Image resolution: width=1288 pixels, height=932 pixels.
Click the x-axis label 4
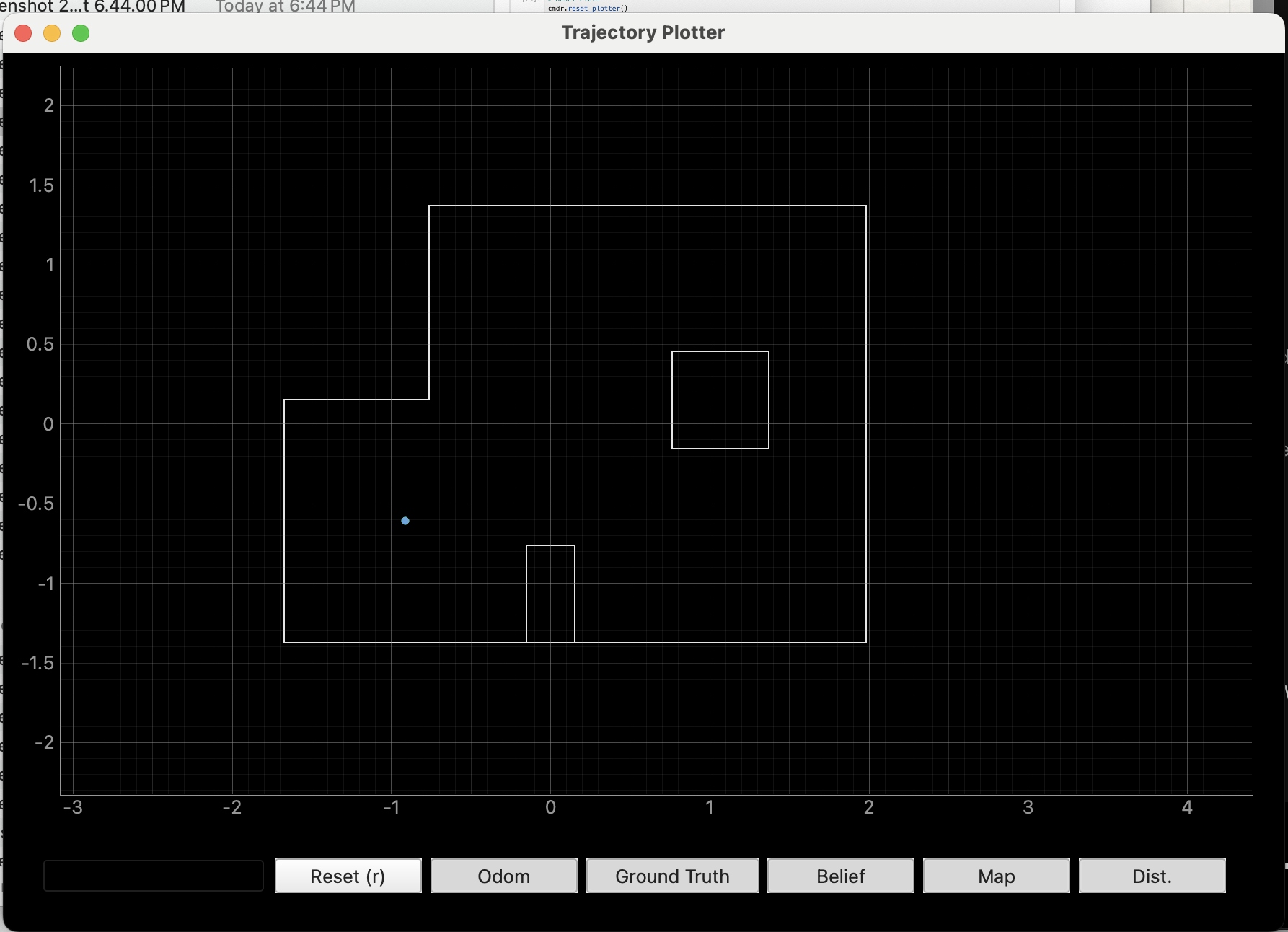[x=1187, y=807]
